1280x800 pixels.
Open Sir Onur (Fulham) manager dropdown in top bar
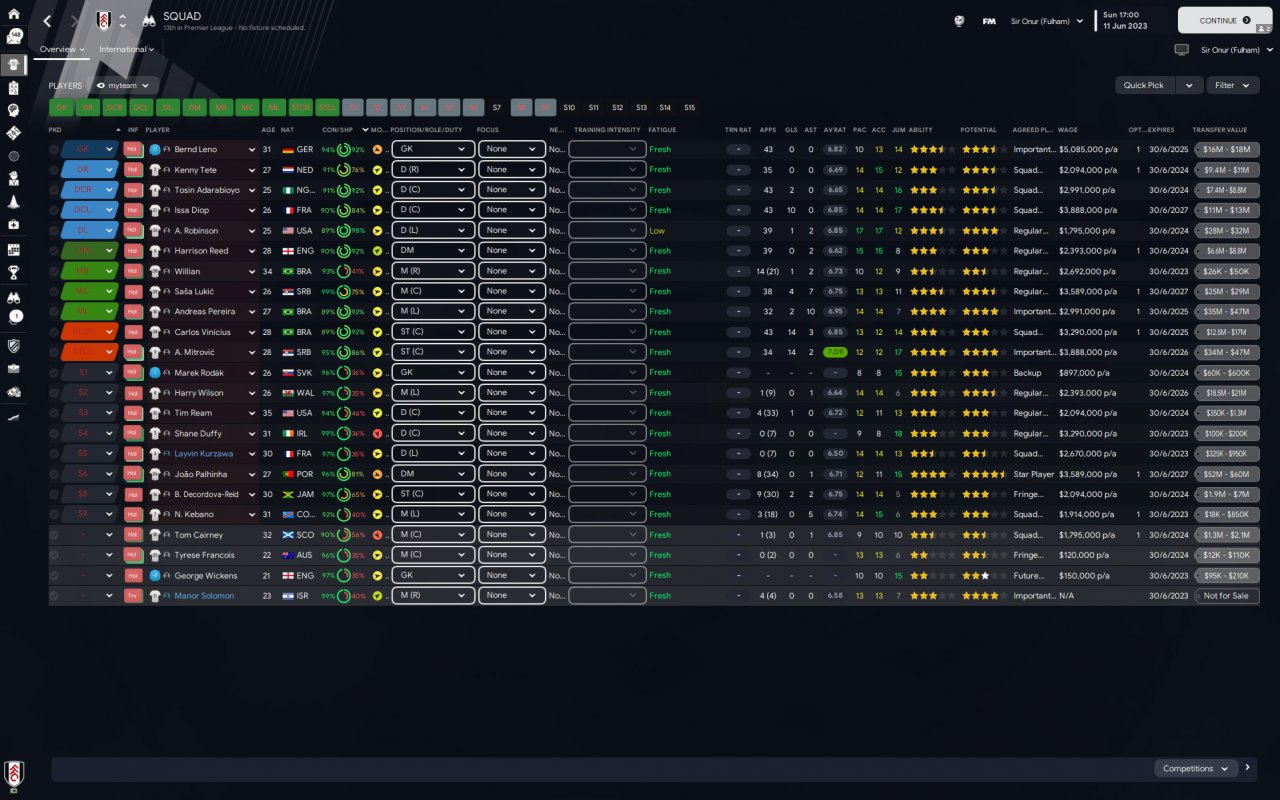point(1047,20)
